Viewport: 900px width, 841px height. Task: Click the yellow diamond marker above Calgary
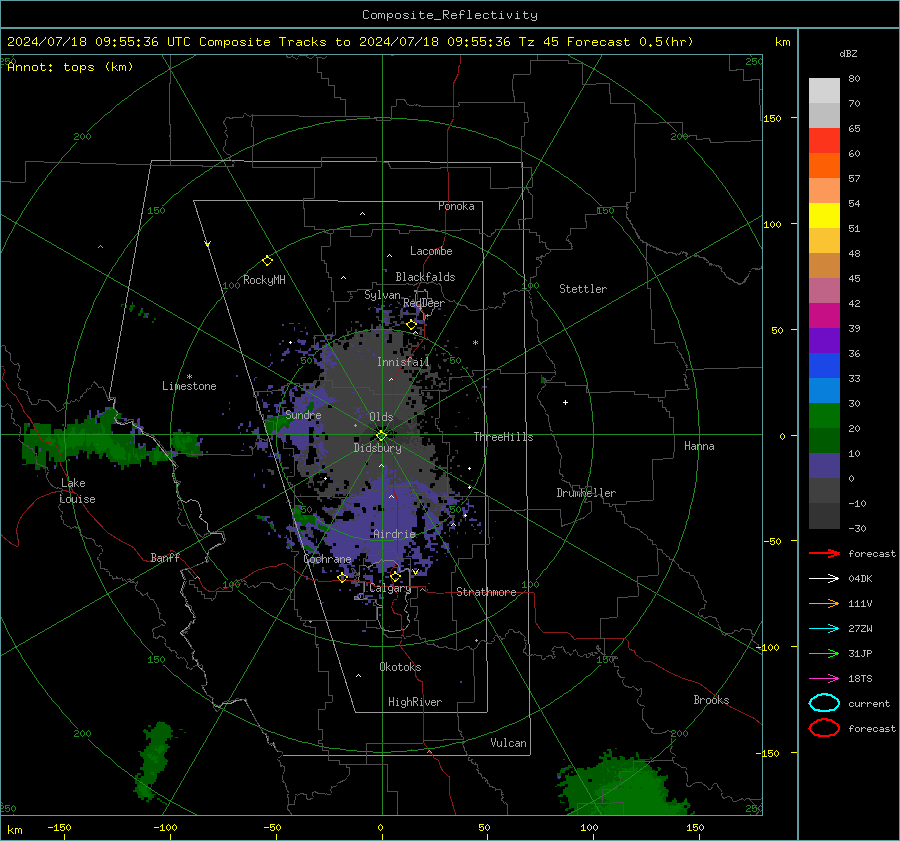coord(395,576)
